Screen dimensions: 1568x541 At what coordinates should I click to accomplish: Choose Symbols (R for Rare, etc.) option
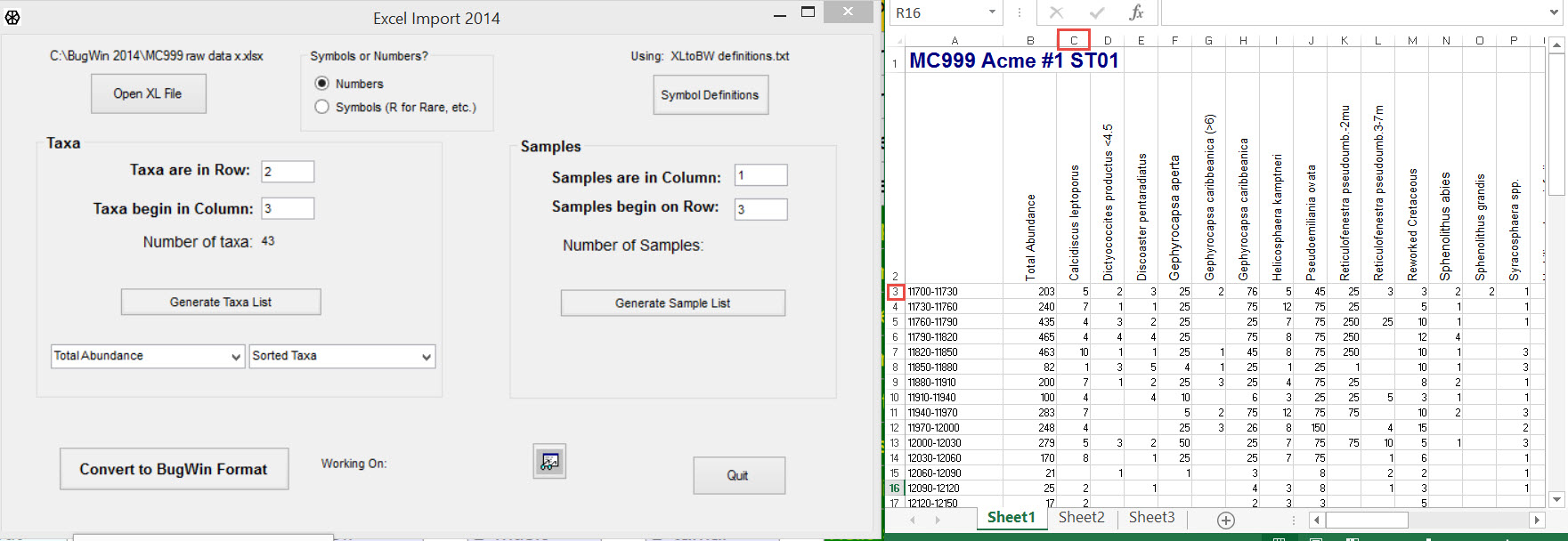click(322, 107)
